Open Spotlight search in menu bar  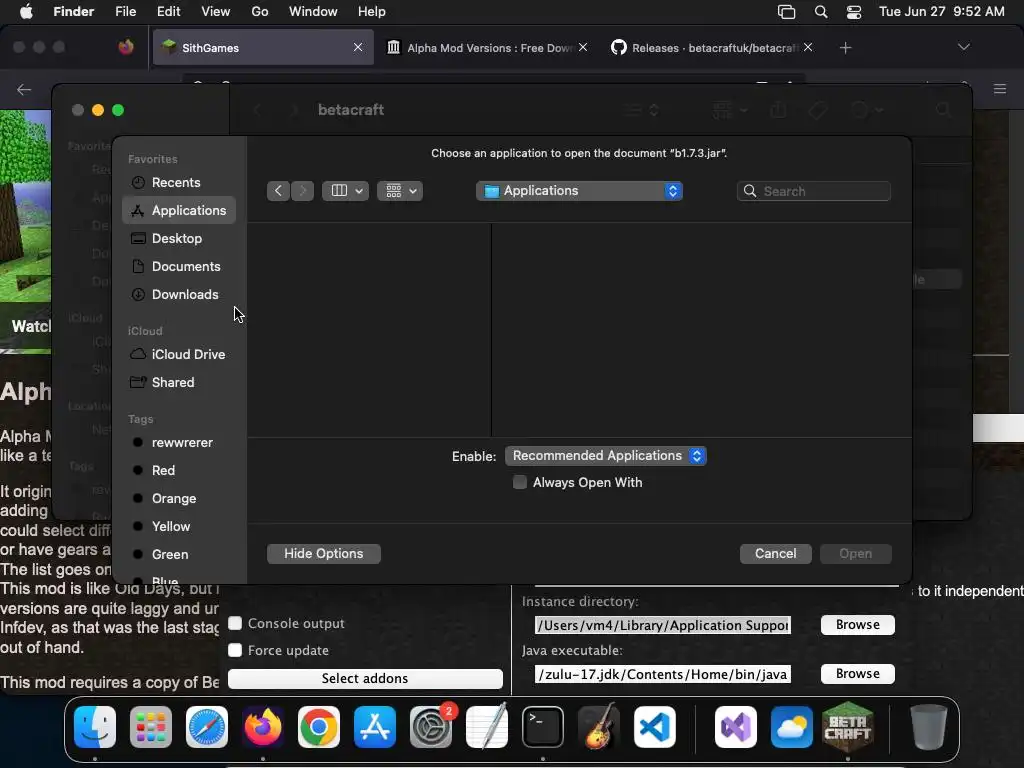pyautogui.click(x=821, y=12)
